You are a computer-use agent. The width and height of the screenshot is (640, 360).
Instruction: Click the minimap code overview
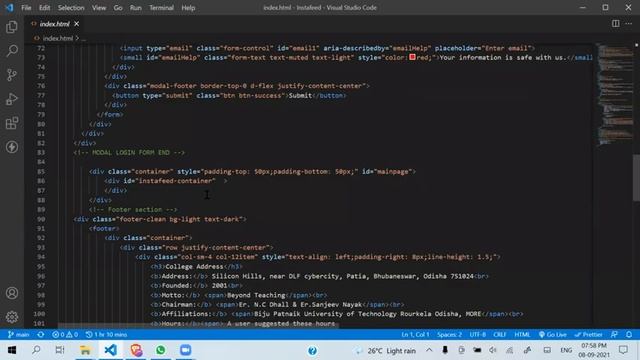click(615, 94)
